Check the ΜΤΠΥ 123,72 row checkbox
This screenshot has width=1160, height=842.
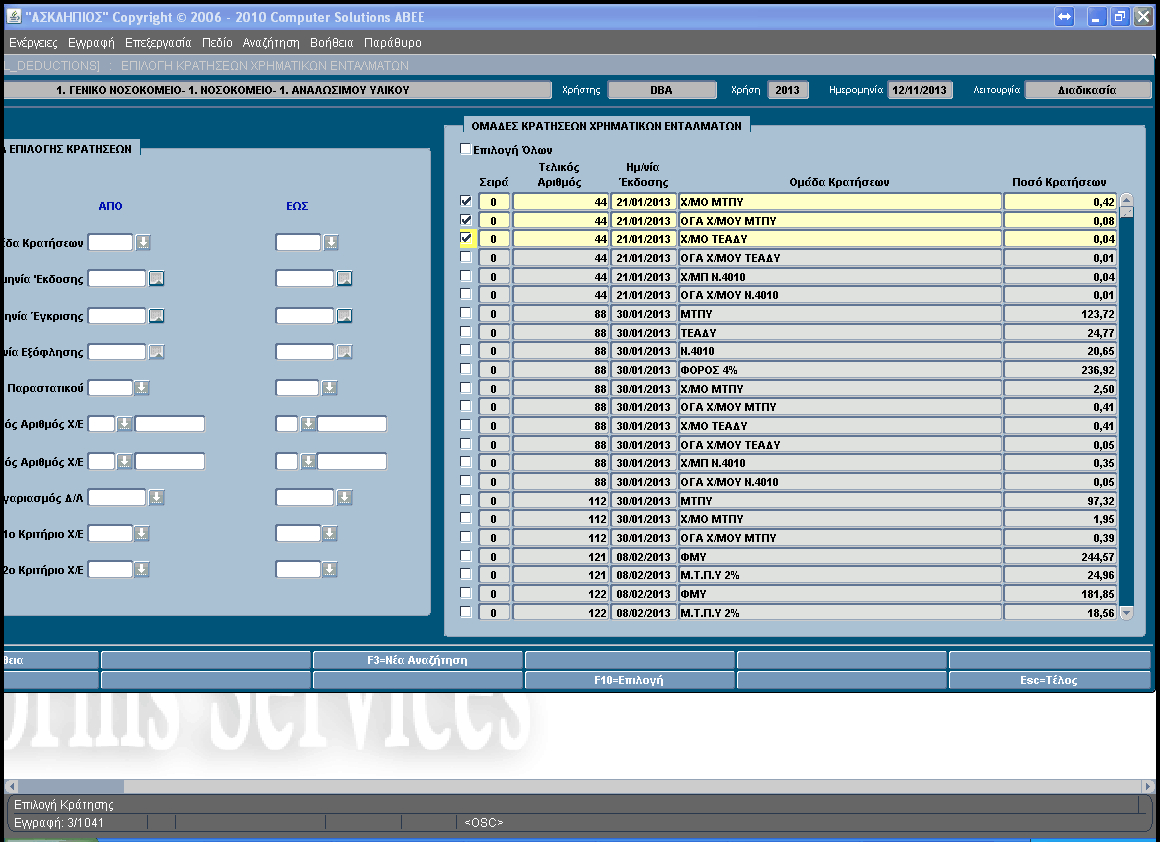click(x=465, y=313)
